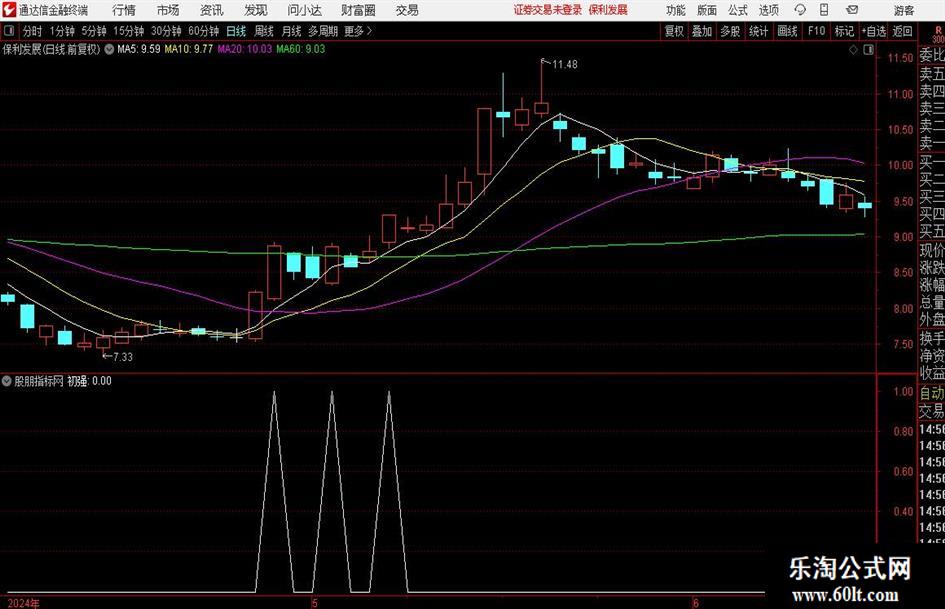
Task: Click the 统计 statistics toolbar button
Action: (x=758, y=31)
